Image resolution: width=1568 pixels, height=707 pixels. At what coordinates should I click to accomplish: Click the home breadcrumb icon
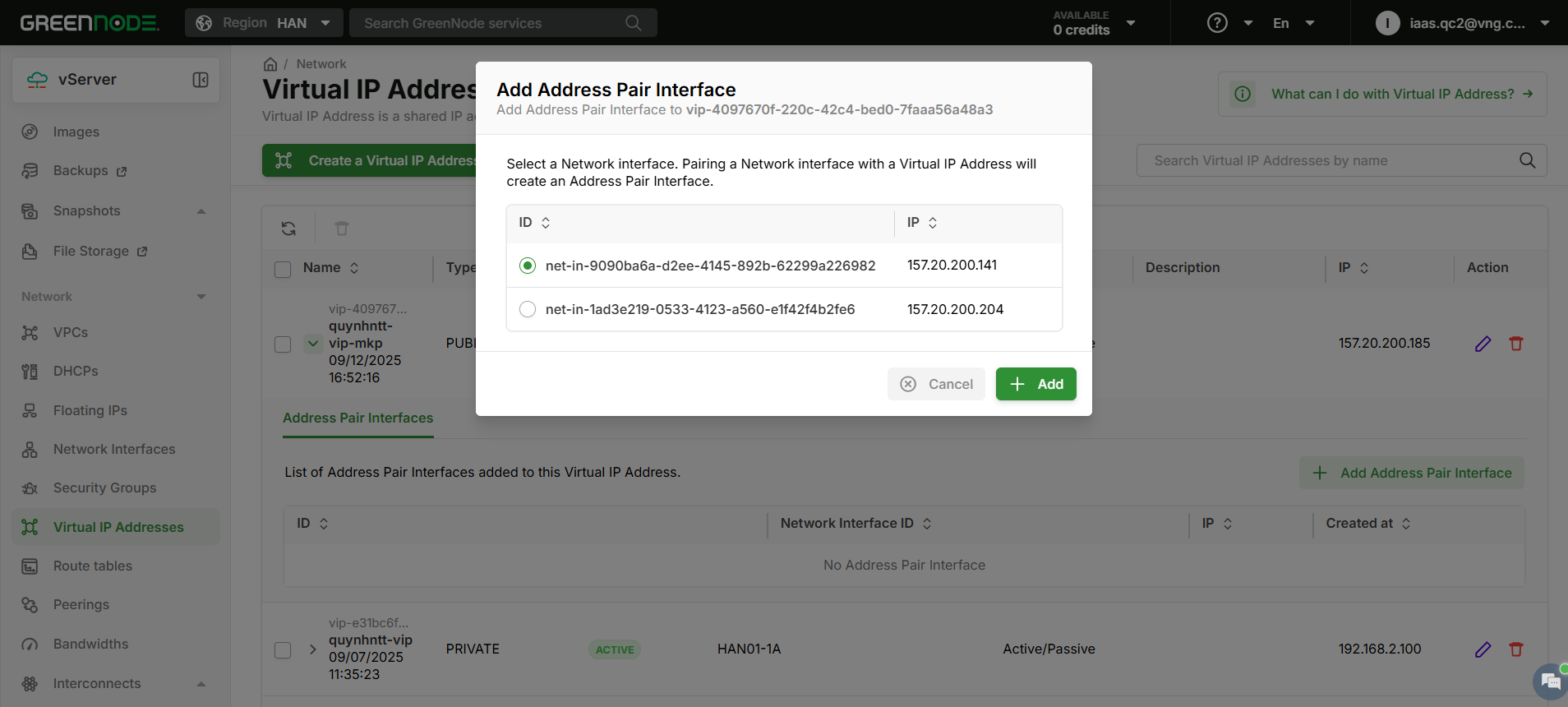pyautogui.click(x=270, y=64)
